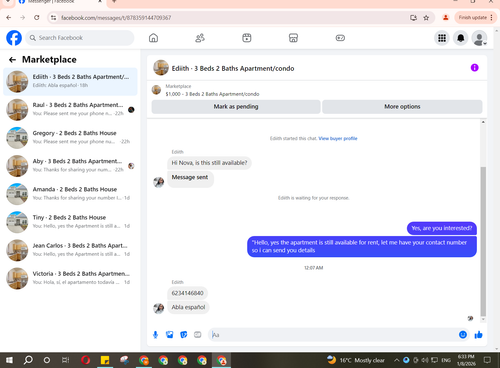Click the chat vertical scrollbar
This screenshot has width=500, height=368.
click(x=483, y=241)
